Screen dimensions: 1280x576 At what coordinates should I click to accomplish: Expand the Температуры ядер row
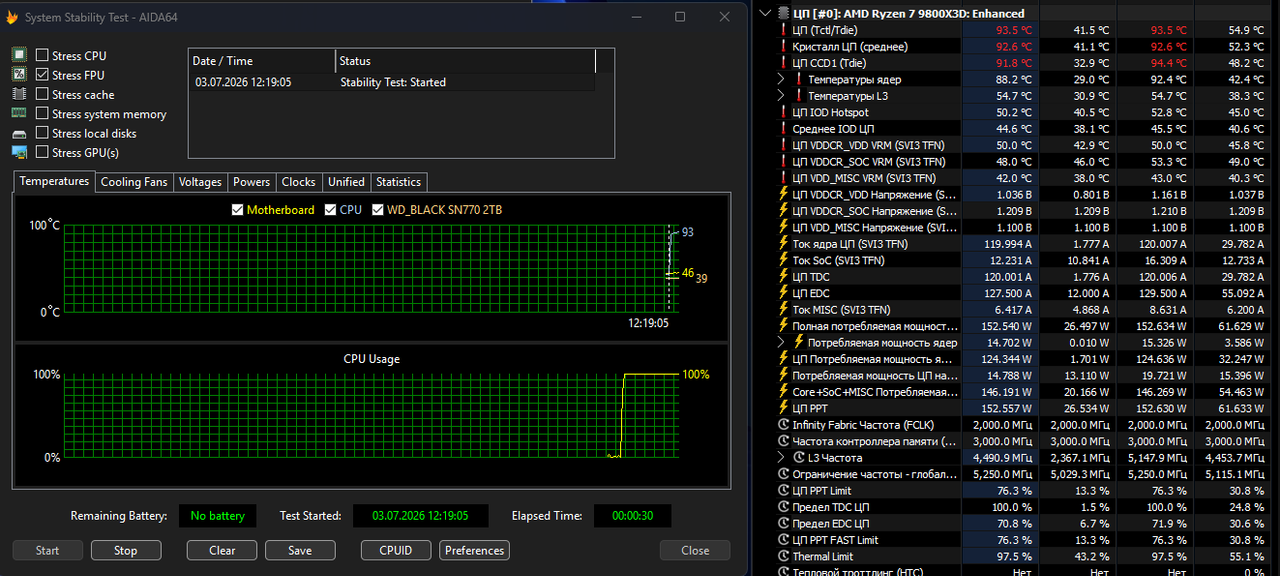(x=782, y=79)
